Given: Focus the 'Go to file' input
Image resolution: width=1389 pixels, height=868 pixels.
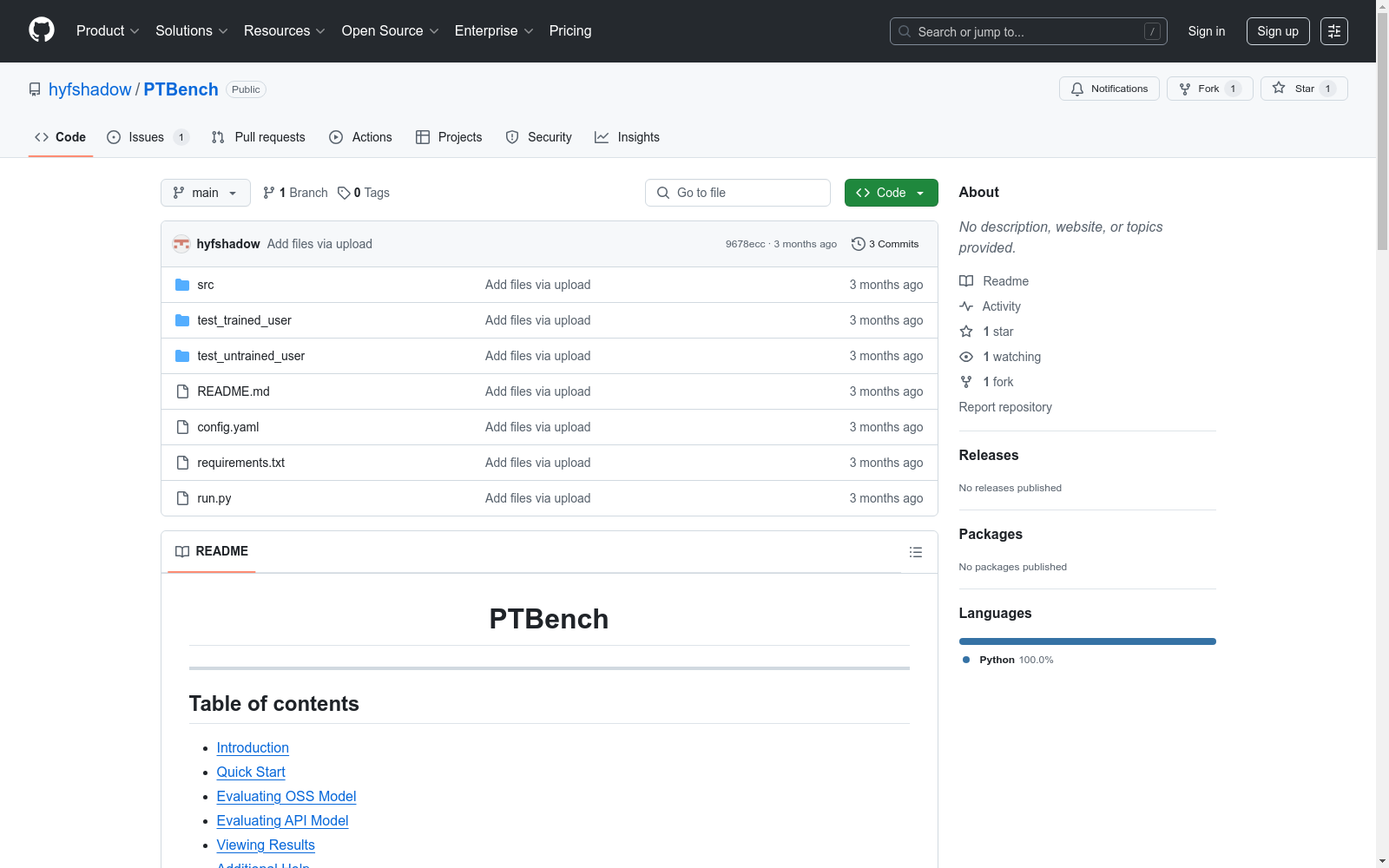Looking at the screenshot, I should pos(738,193).
